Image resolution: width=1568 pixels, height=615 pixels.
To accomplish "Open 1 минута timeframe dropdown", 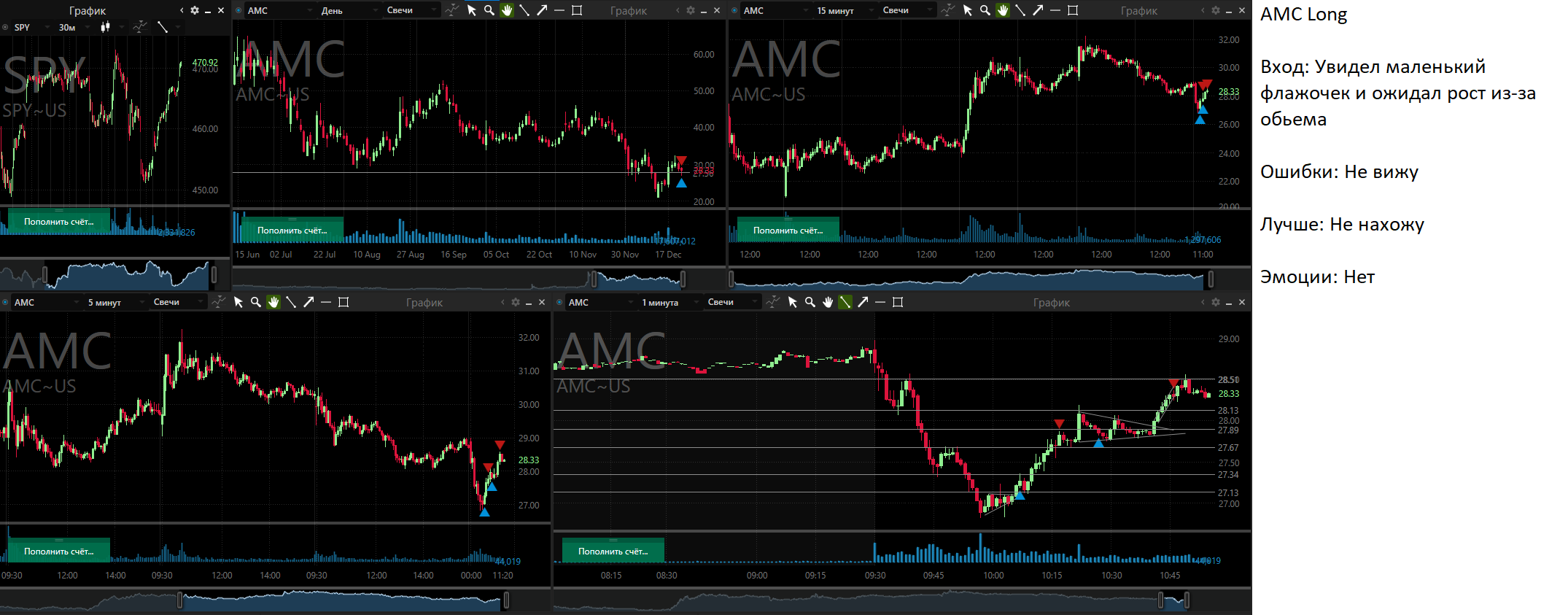I will pos(671,302).
